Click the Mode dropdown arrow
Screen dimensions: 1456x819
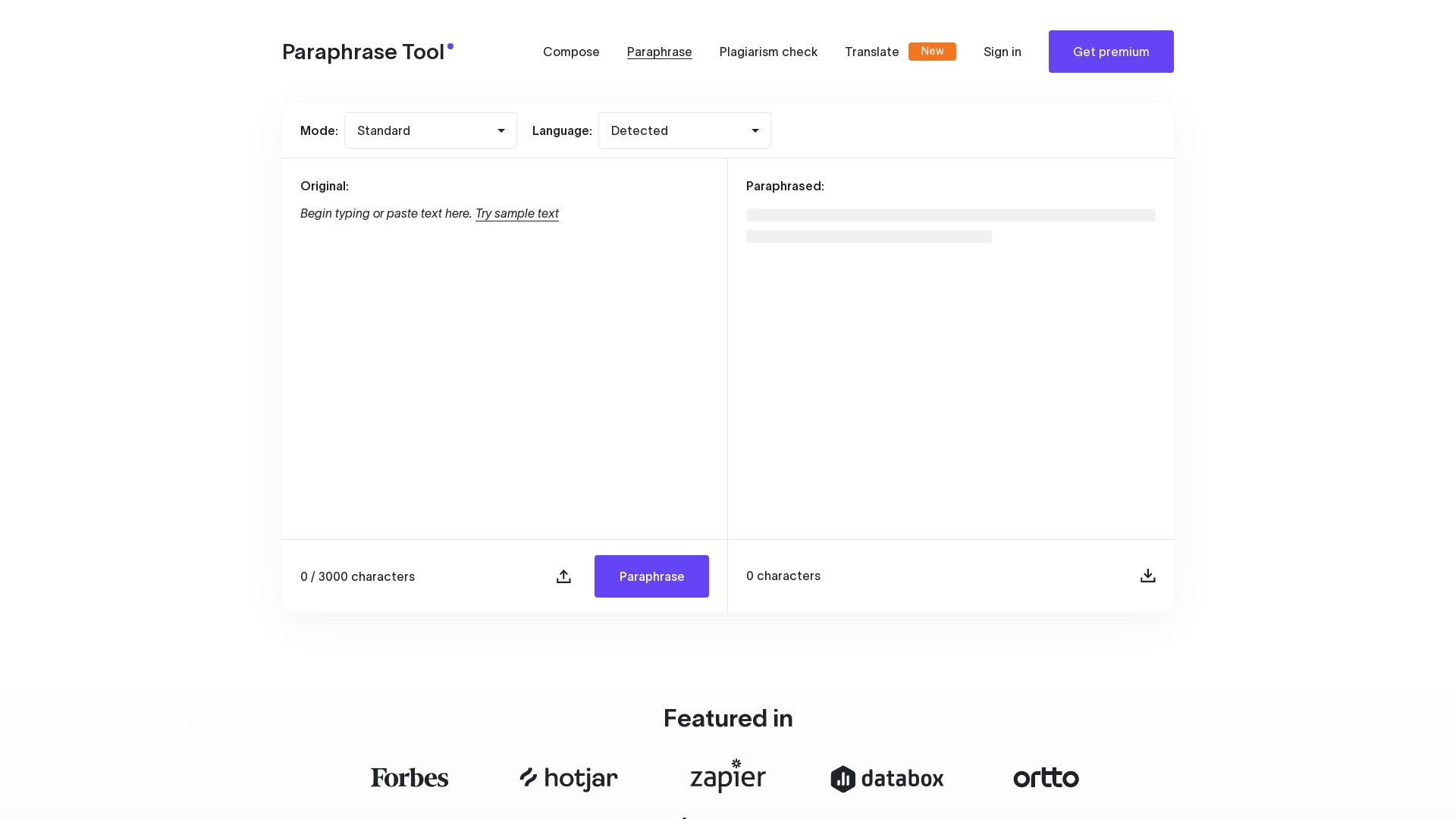(x=501, y=131)
